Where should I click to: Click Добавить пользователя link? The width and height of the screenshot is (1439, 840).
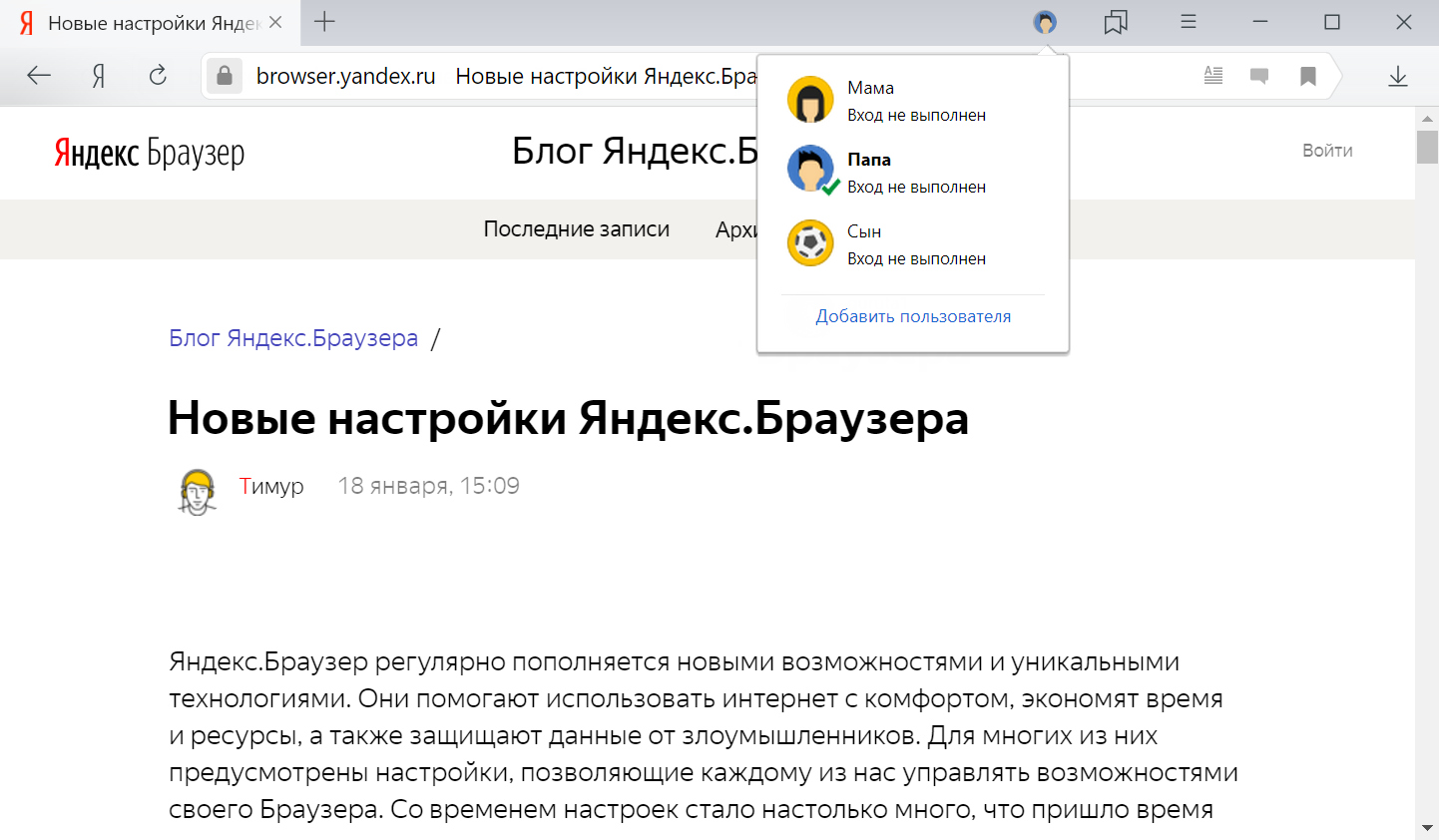(913, 316)
